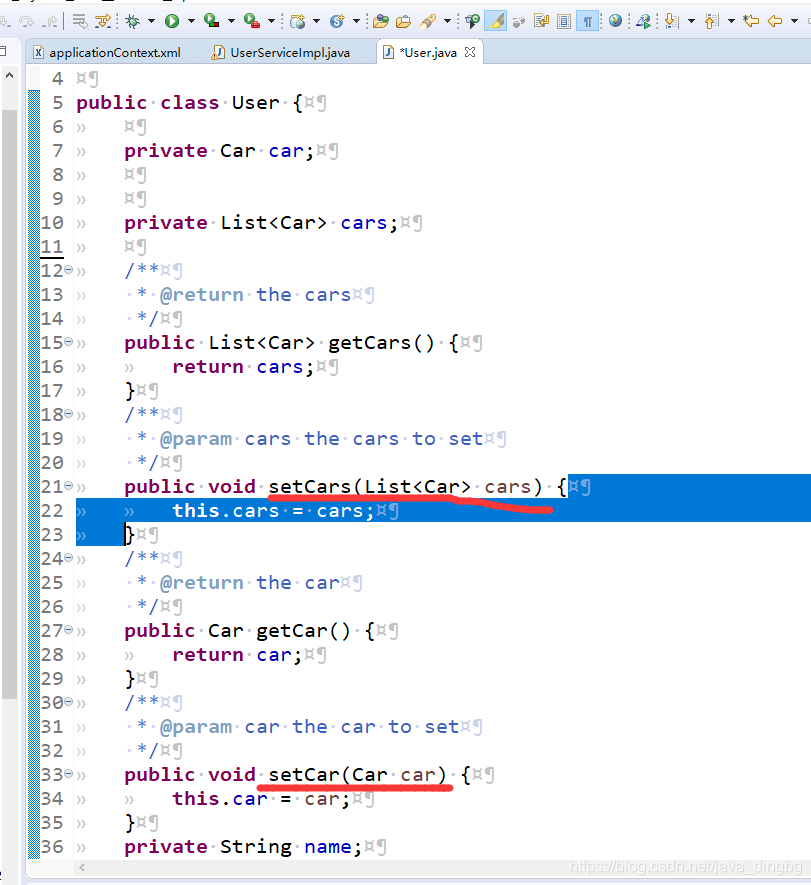Click the Launch web services icon
The height and width of the screenshot is (885, 811).
coord(643,21)
